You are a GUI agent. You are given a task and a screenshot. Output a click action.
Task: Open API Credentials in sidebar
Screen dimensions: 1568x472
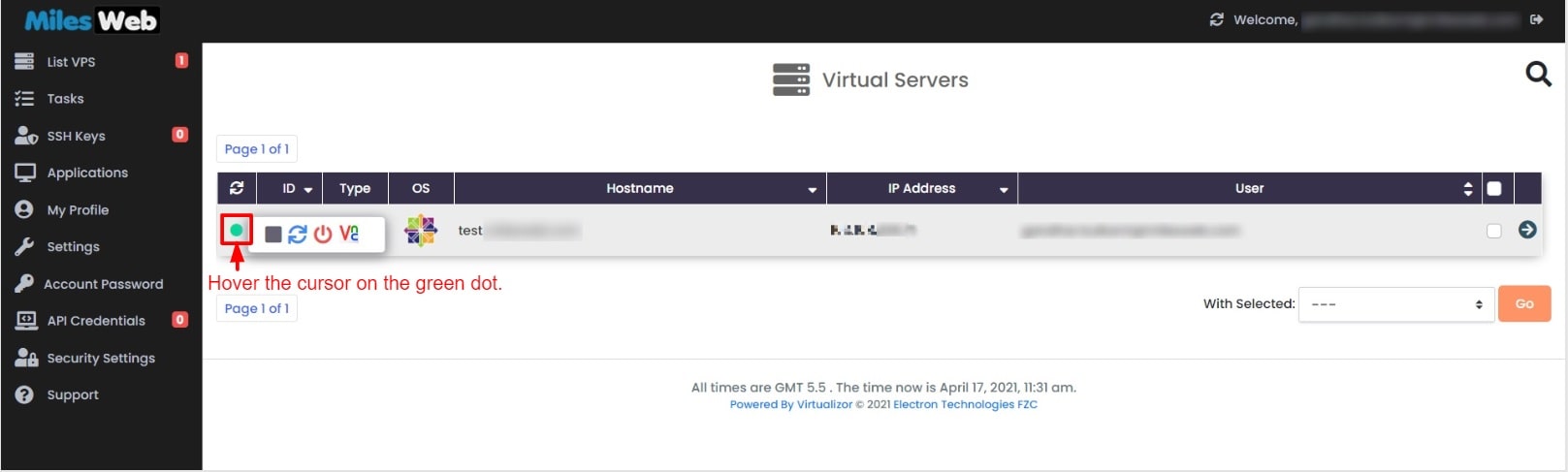point(96,321)
